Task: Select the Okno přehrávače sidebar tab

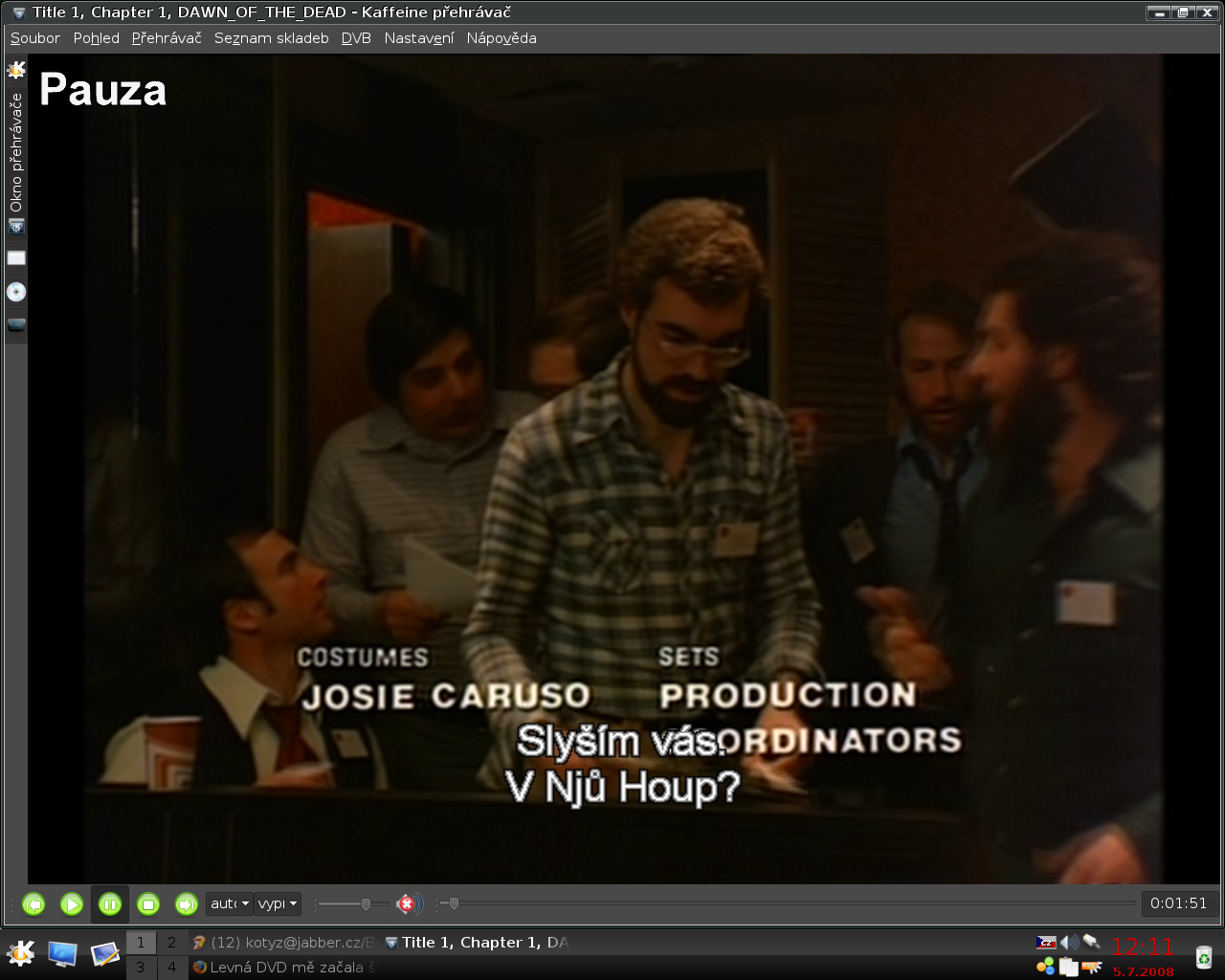Action: pos(16,164)
